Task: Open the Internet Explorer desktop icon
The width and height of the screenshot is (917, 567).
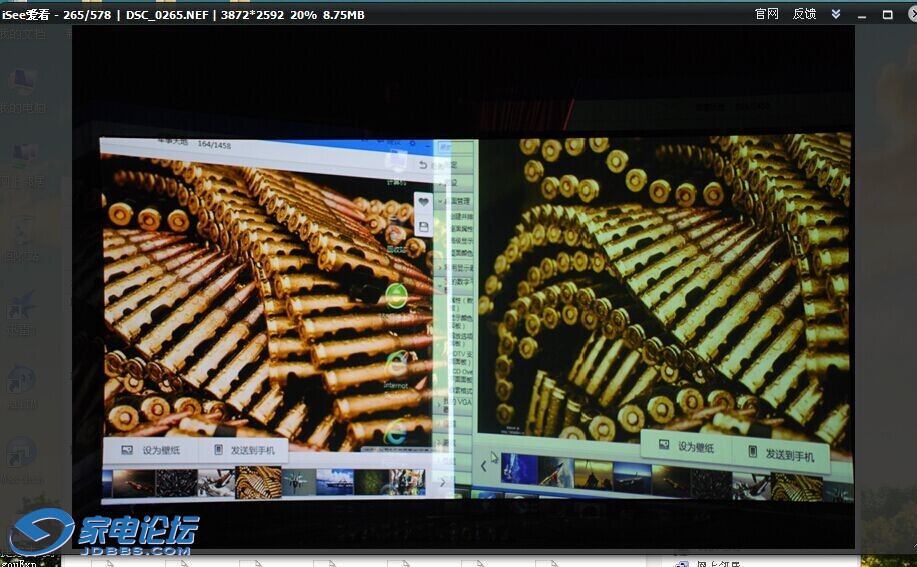Action: click(397, 362)
